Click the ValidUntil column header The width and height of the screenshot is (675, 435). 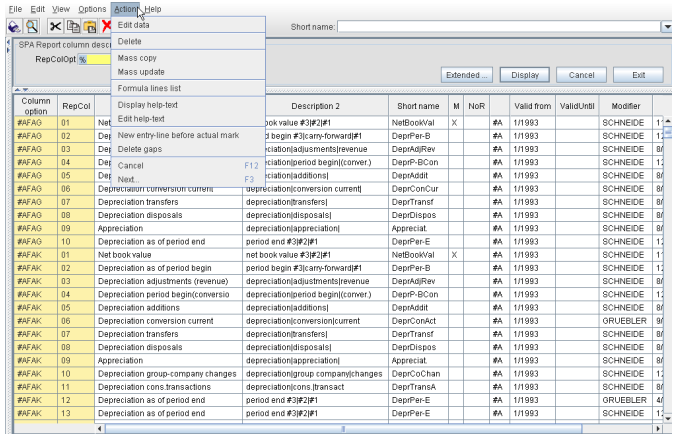point(577,106)
